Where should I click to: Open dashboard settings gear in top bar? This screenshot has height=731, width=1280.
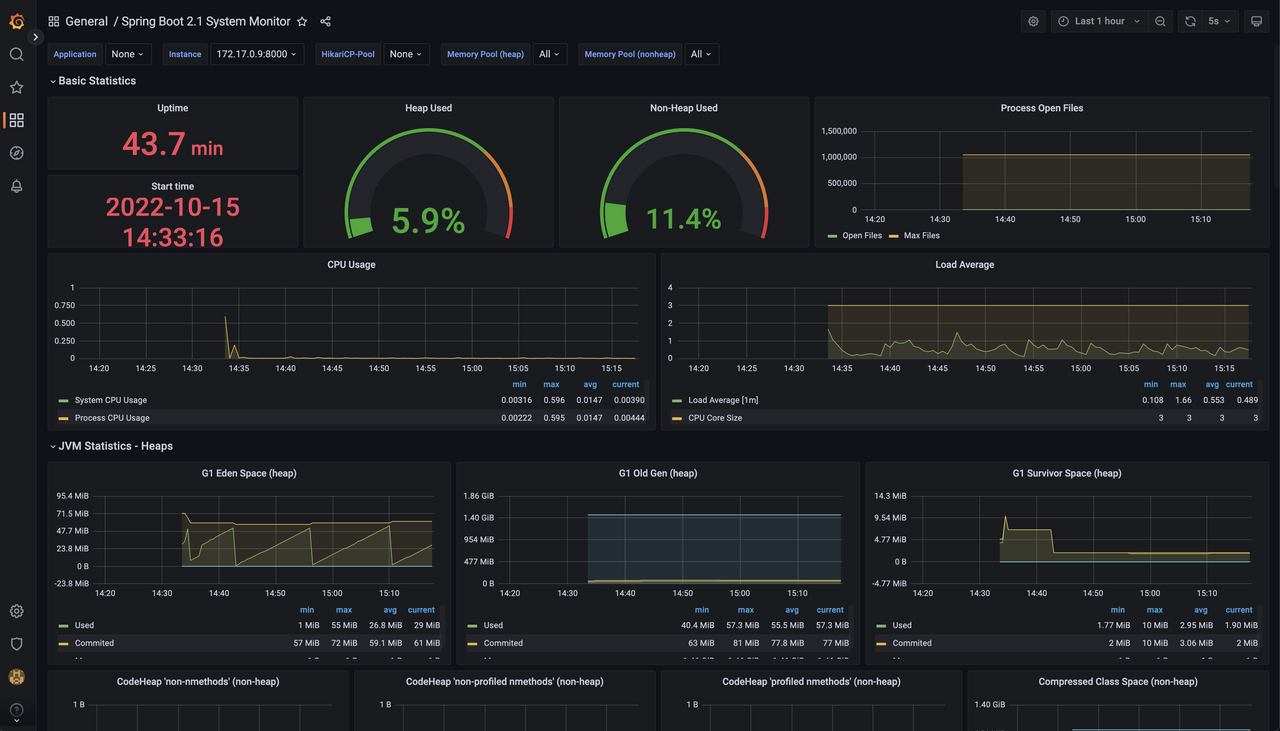coord(1033,21)
